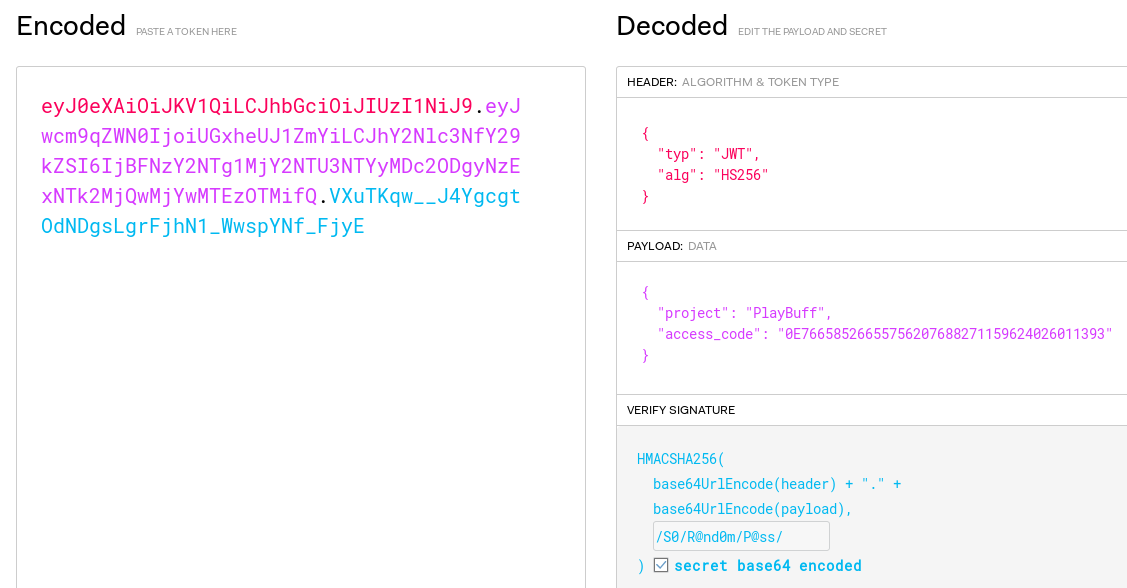Viewport: 1127px width, 588px height.
Task: Click the "Edit the payload and secret" hint
Action: click(x=812, y=32)
